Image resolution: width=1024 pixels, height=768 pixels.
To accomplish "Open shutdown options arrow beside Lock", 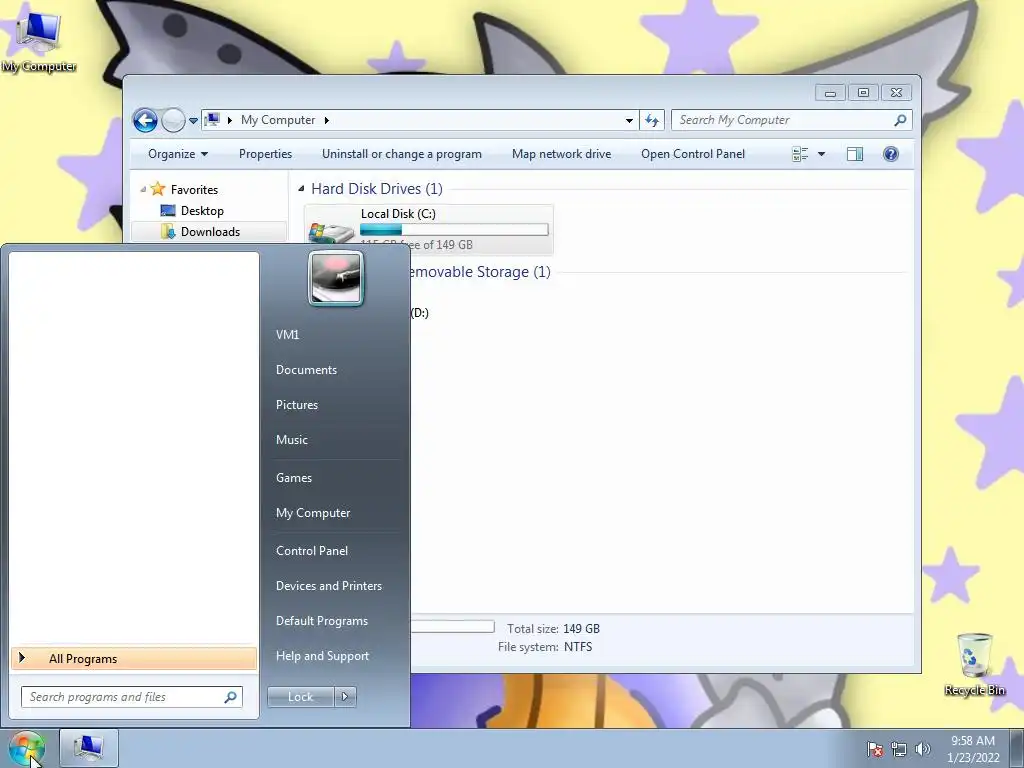I will coord(345,697).
